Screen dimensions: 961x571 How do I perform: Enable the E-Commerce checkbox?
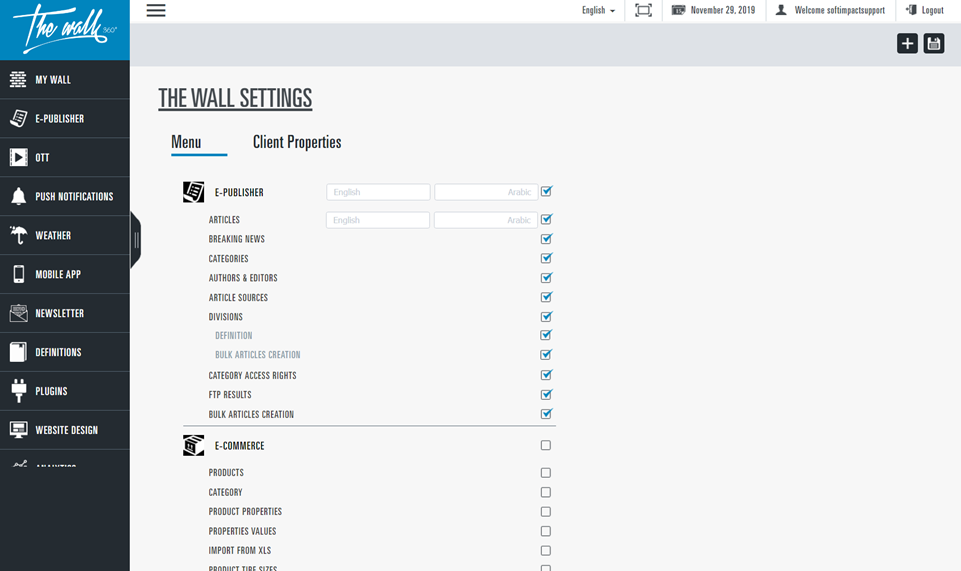[x=545, y=445]
